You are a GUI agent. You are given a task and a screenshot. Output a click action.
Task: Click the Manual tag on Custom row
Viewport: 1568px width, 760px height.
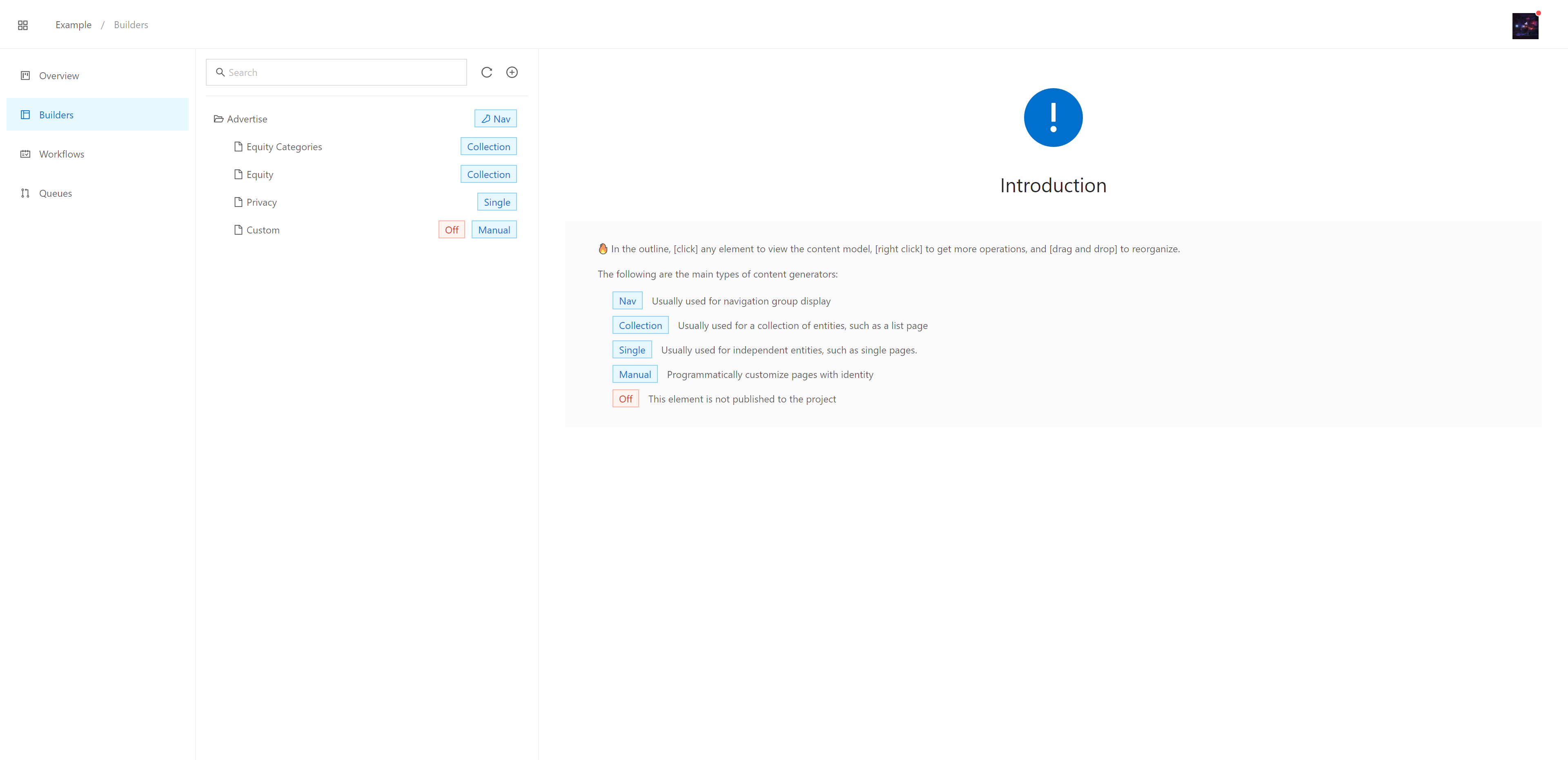click(x=494, y=230)
